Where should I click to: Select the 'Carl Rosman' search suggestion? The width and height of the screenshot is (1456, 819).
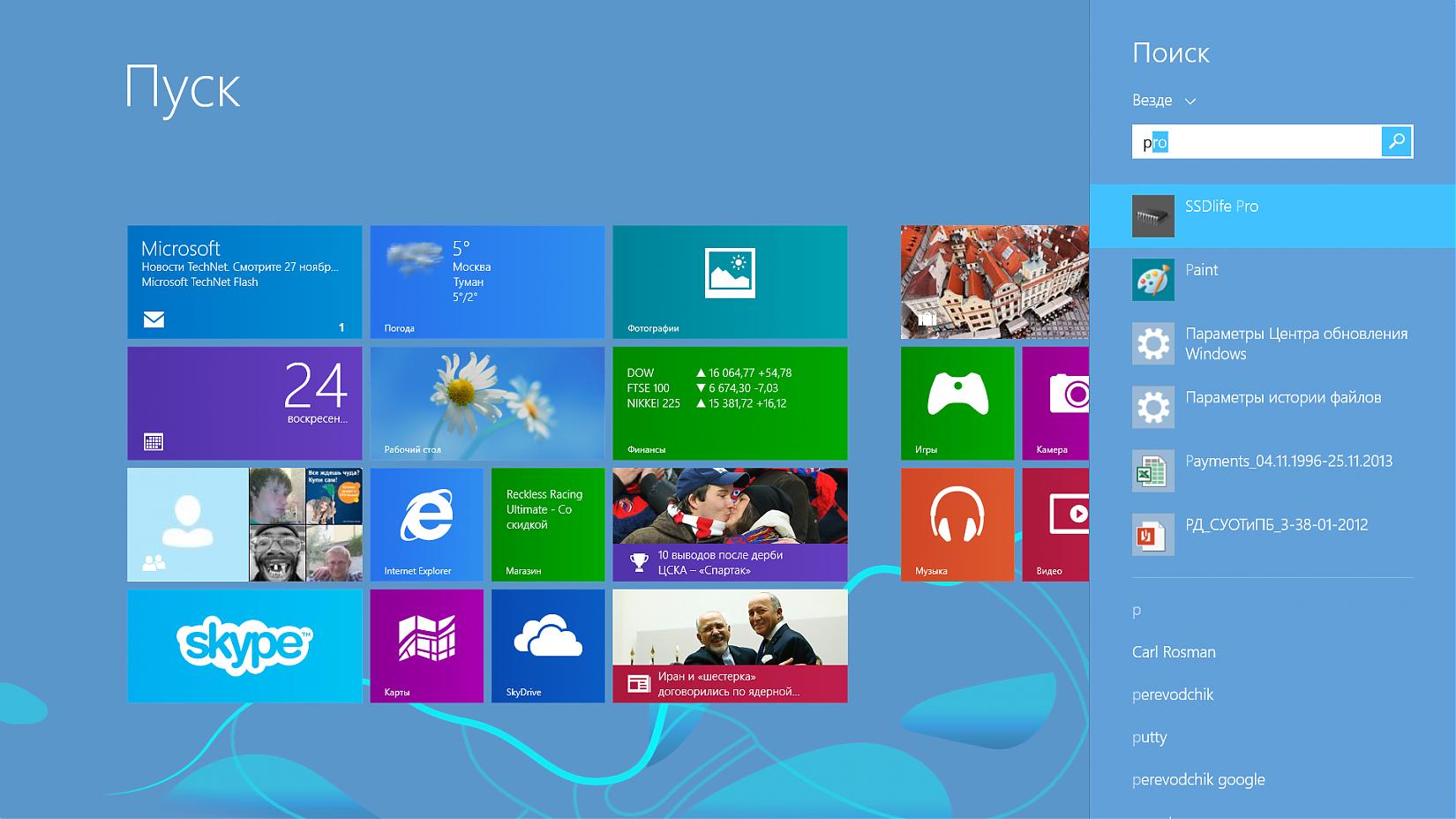pos(1174,652)
